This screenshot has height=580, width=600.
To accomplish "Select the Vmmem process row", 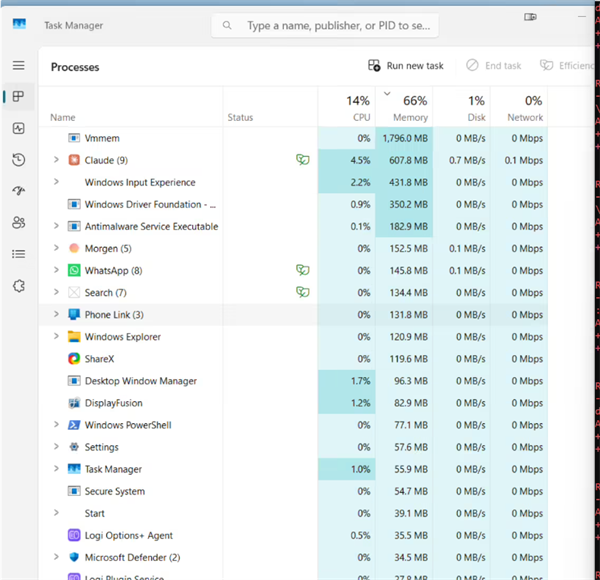I will pyautogui.click(x=293, y=138).
